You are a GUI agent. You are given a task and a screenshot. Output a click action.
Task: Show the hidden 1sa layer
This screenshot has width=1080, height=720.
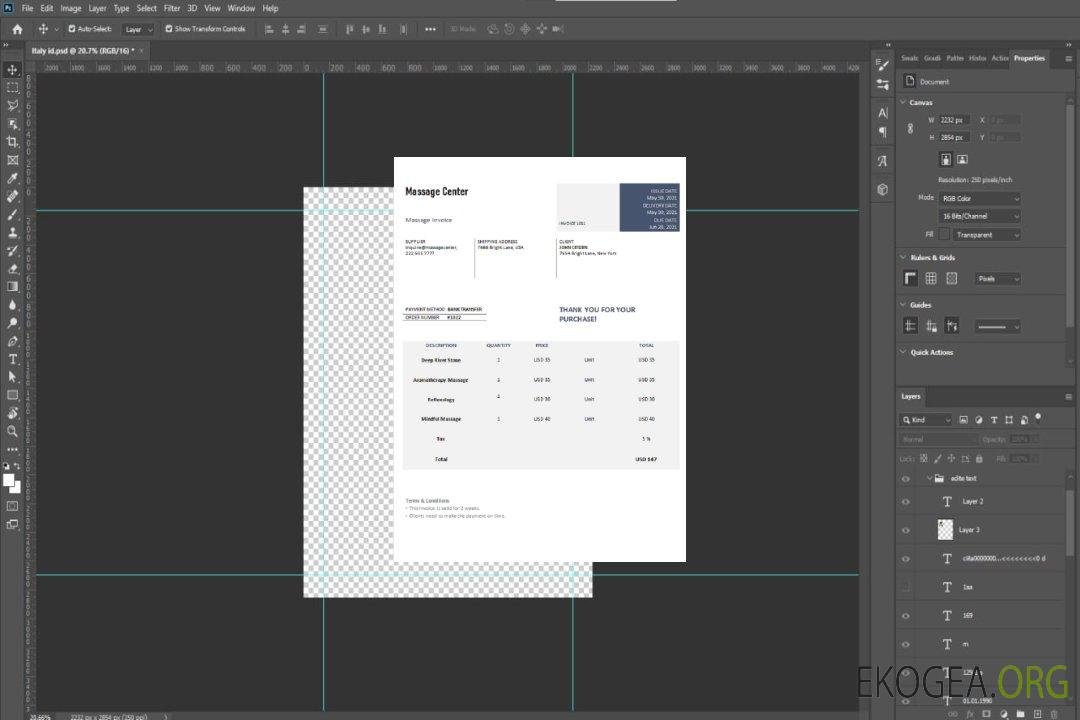click(905, 587)
